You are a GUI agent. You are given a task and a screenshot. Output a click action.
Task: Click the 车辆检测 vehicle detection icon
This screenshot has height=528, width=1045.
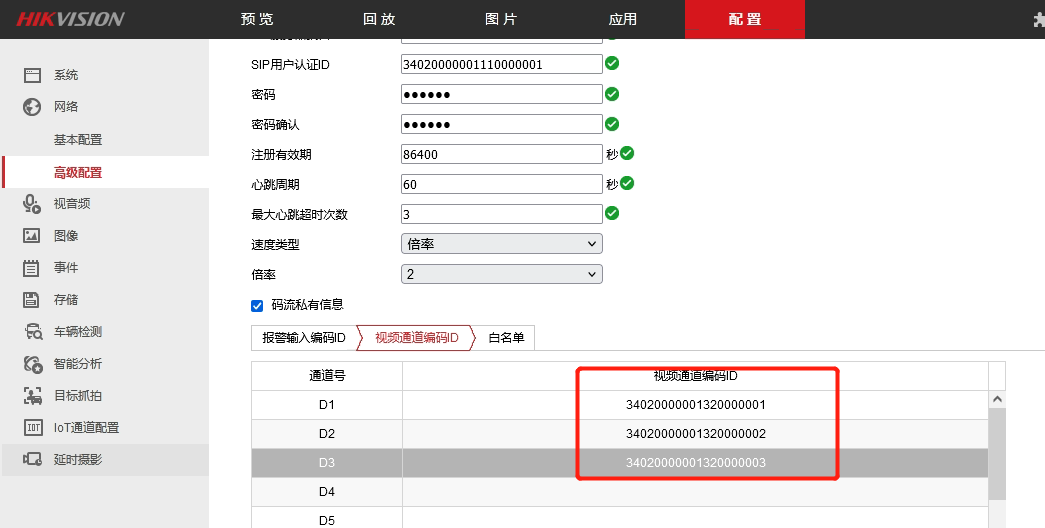coord(33,331)
